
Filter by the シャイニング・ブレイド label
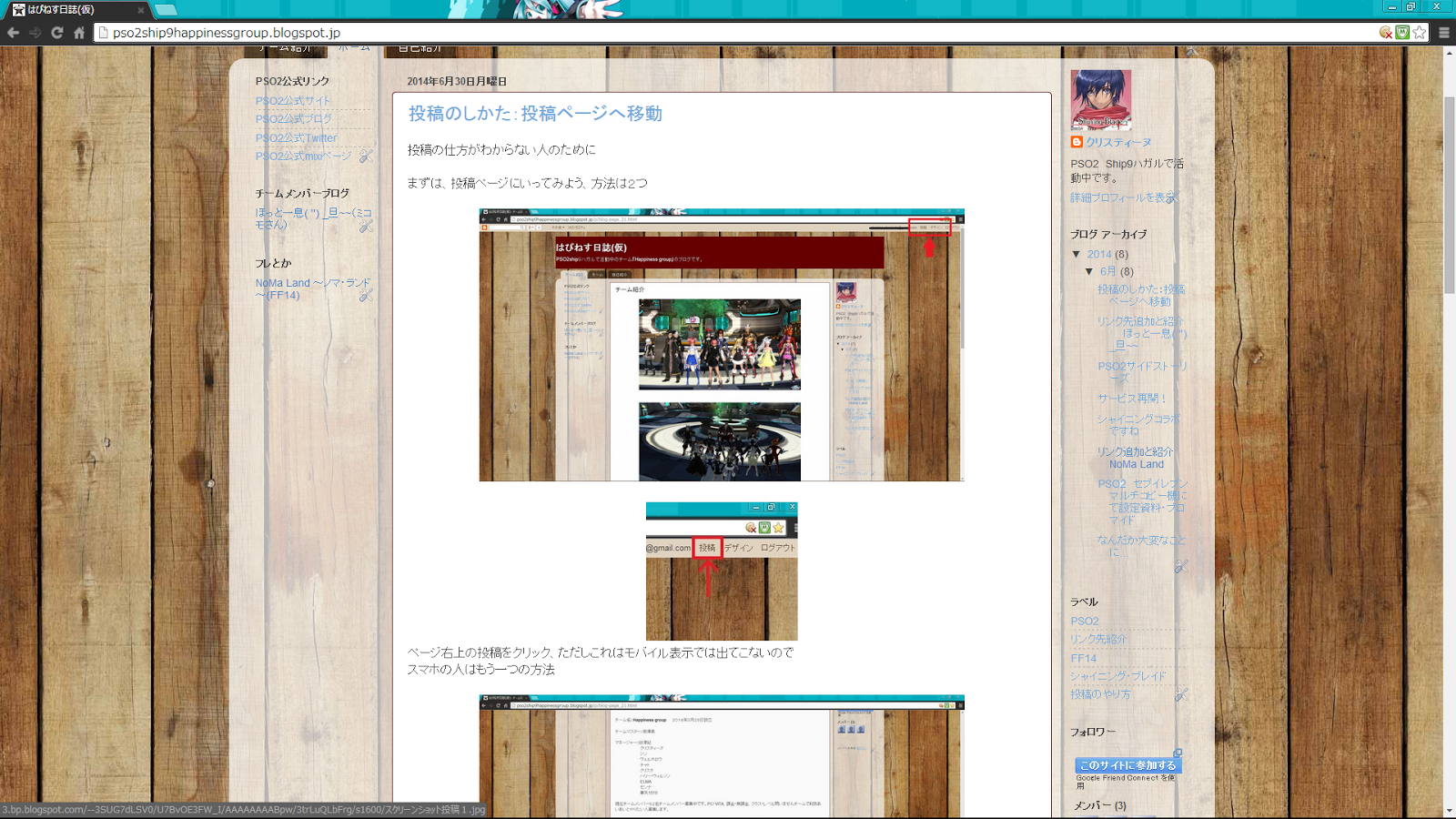[x=1118, y=677]
